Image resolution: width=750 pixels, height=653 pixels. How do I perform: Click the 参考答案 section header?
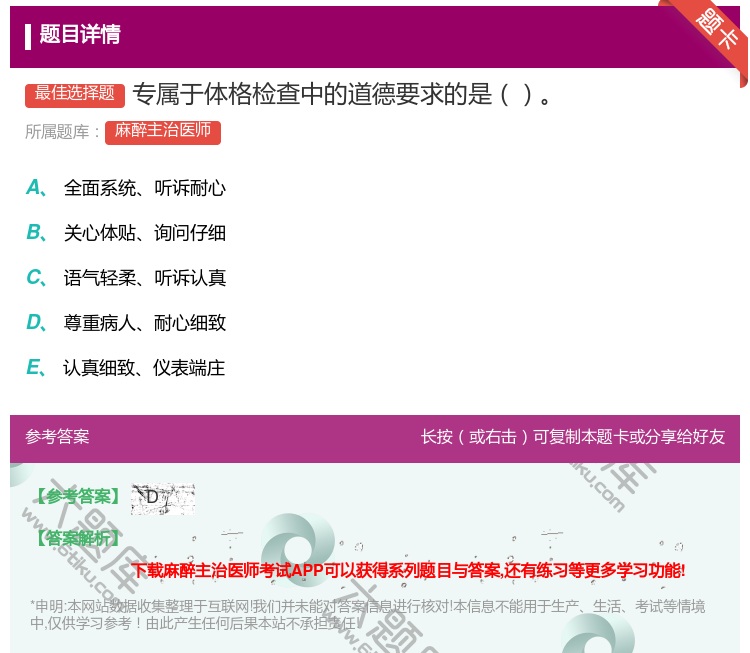point(58,437)
